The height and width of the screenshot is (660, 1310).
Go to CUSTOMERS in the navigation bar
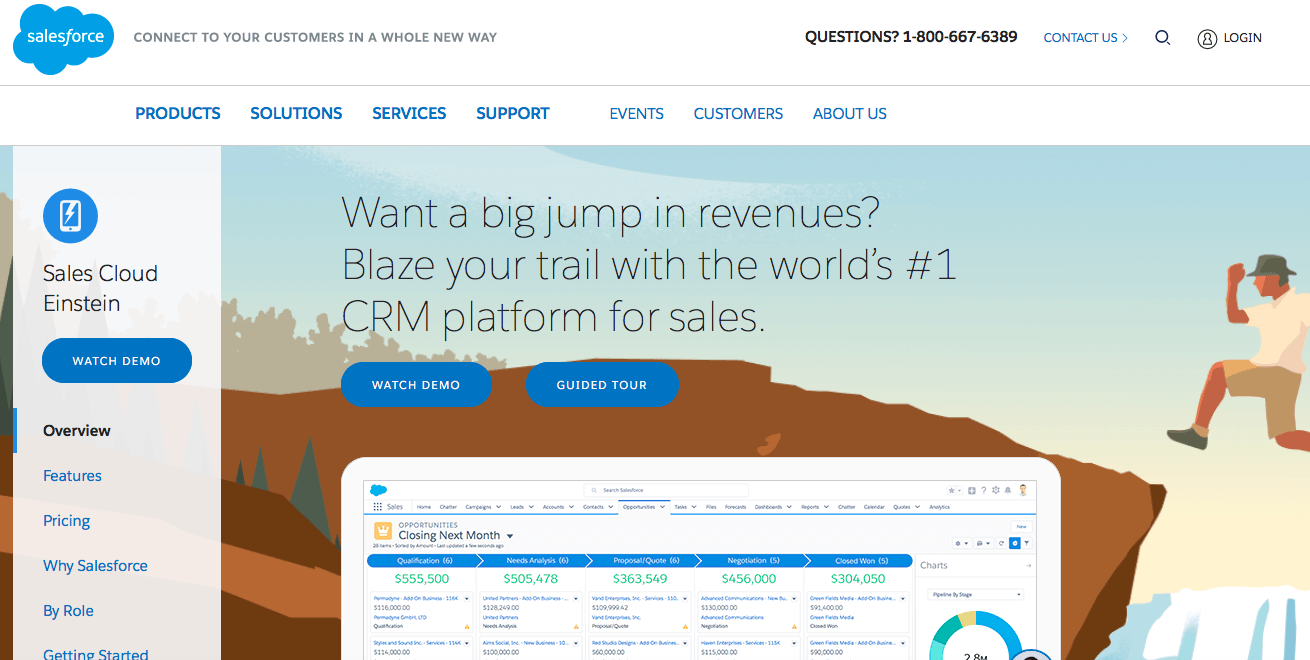pyautogui.click(x=739, y=114)
